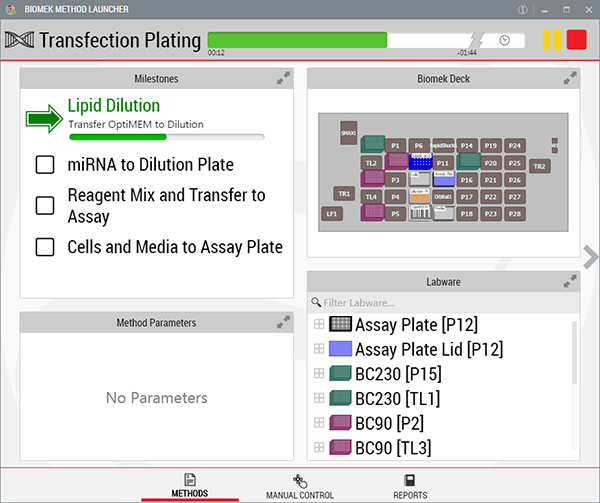Toggle Reagent Mix and Transfer to Assay checkbox
Image resolution: width=600 pixels, height=503 pixels.
[45, 205]
